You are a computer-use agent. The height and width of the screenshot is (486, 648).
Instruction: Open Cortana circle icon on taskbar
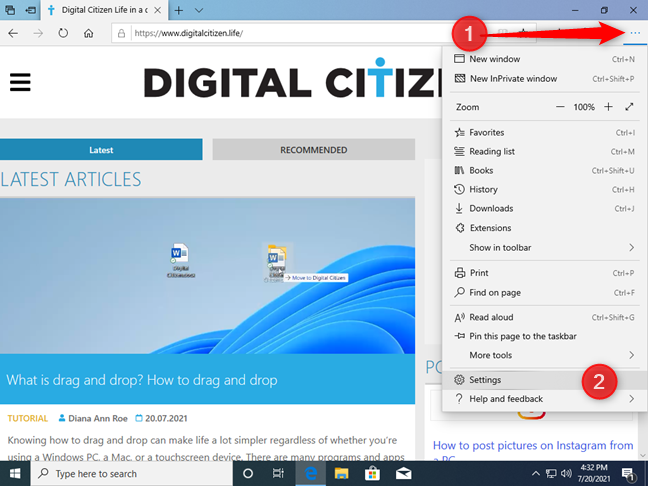[x=248, y=474]
